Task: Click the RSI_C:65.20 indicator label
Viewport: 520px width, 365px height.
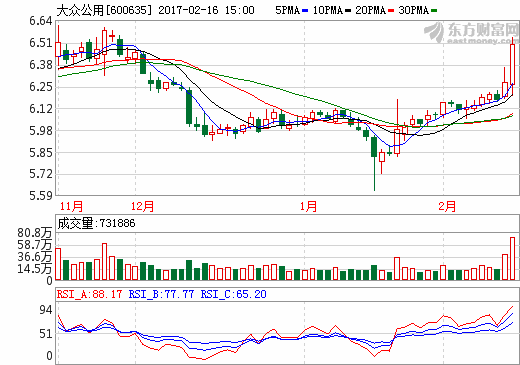Action: [233, 294]
